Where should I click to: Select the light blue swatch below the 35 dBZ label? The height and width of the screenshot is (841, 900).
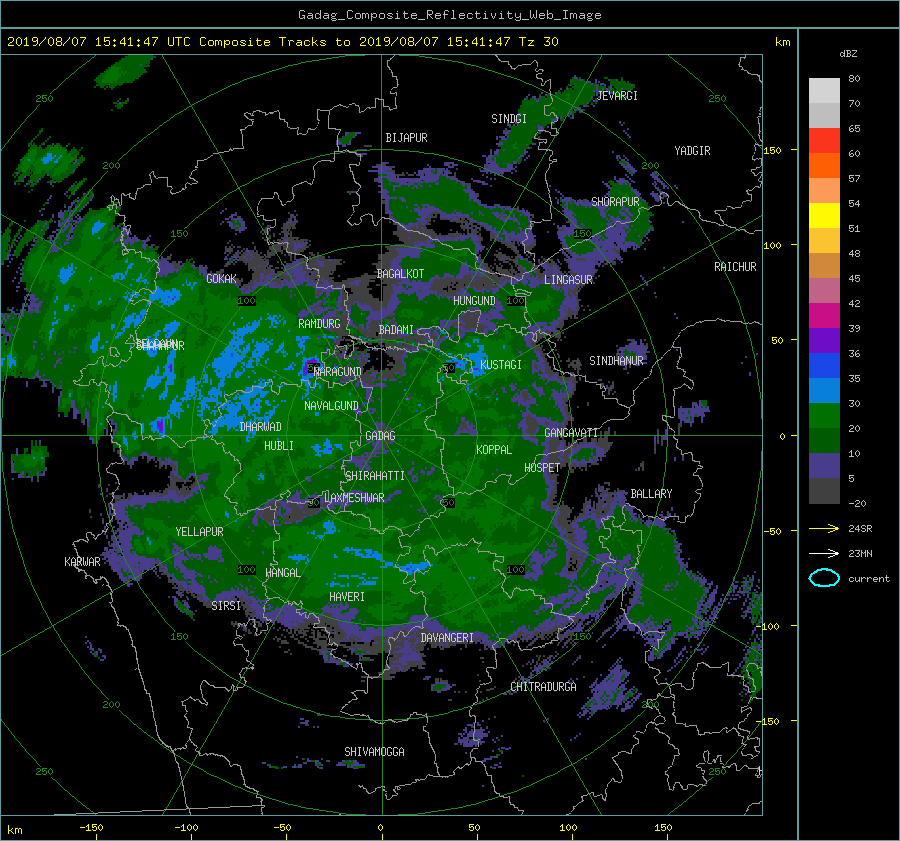(824, 390)
